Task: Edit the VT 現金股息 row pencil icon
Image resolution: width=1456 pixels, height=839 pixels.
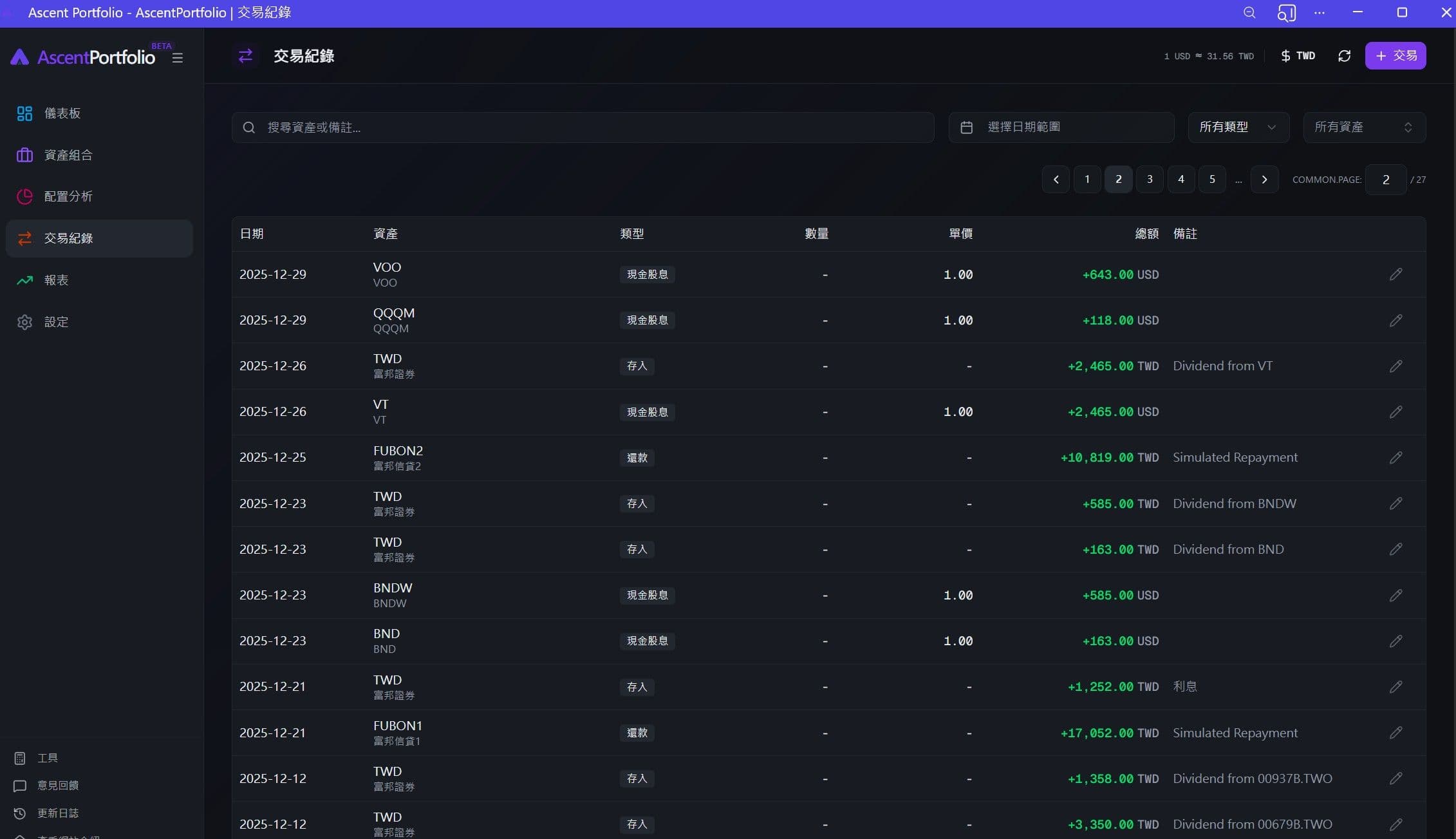Action: tap(1395, 412)
